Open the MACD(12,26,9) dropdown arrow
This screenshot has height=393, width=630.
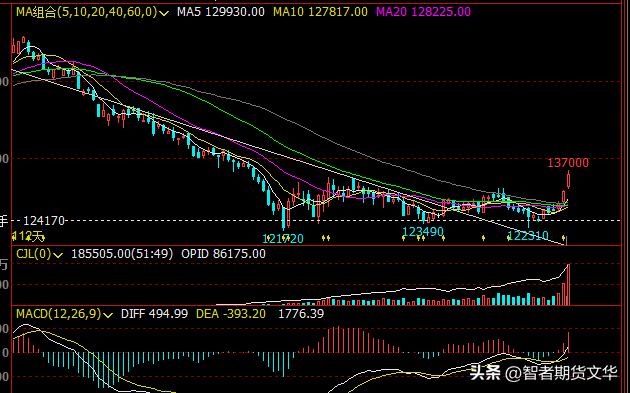108,315
